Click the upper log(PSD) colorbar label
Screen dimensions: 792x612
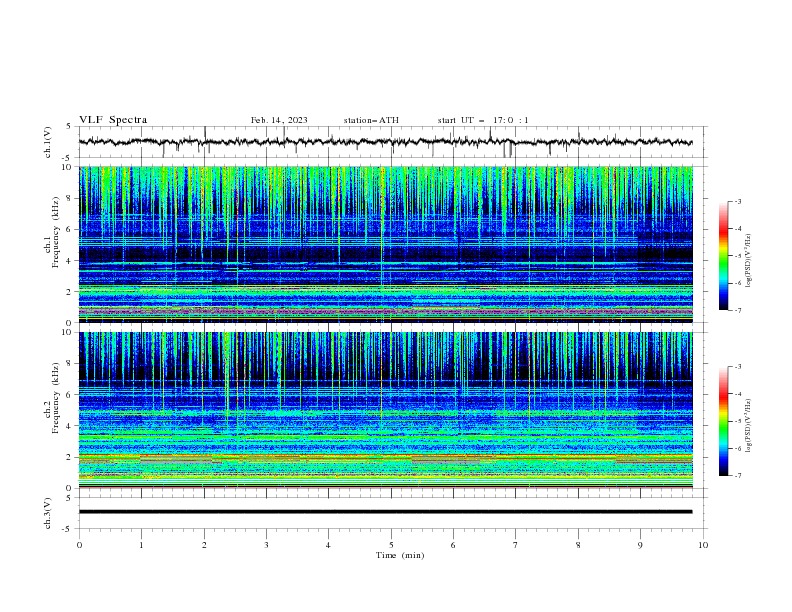pos(748,261)
